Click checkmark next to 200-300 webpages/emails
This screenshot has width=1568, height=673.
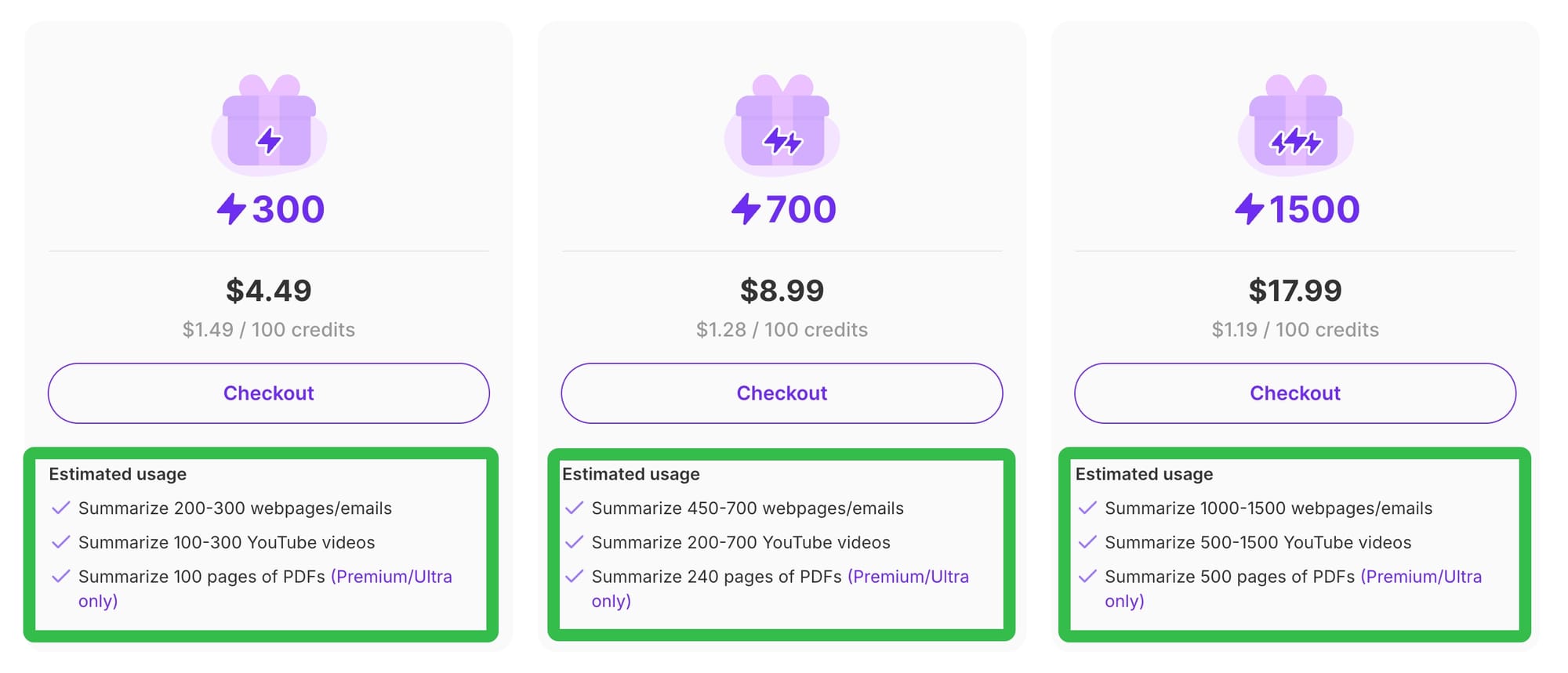tap(61, 508)
